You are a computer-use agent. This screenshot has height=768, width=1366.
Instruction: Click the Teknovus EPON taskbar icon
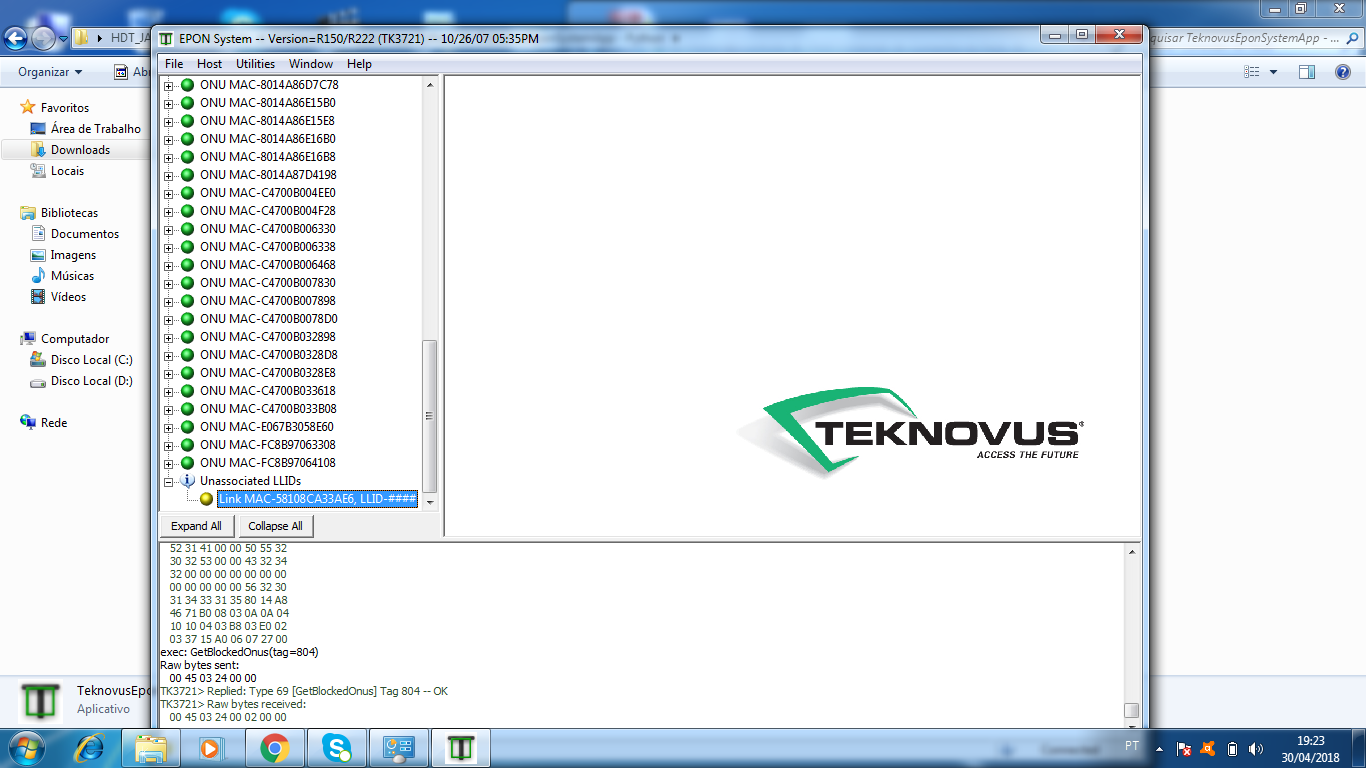(x=460, y=747)
